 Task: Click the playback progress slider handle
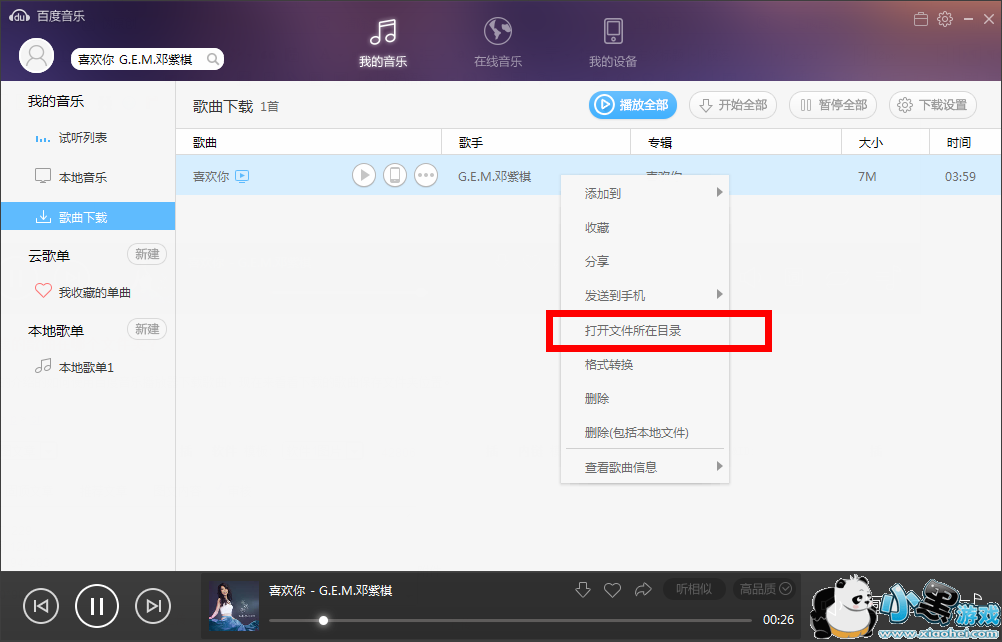click(x=323, y=620)
